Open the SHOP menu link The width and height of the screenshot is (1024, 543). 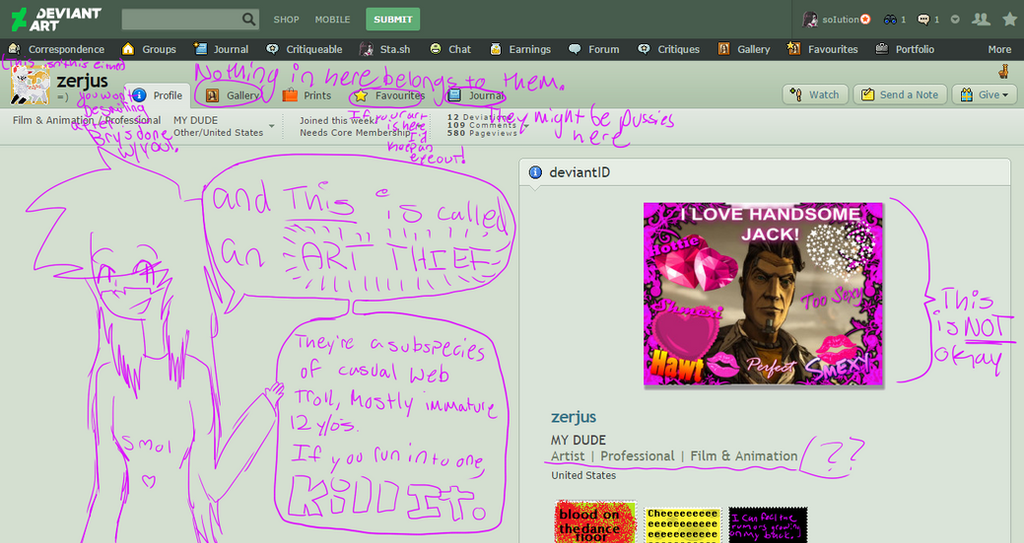286,20
